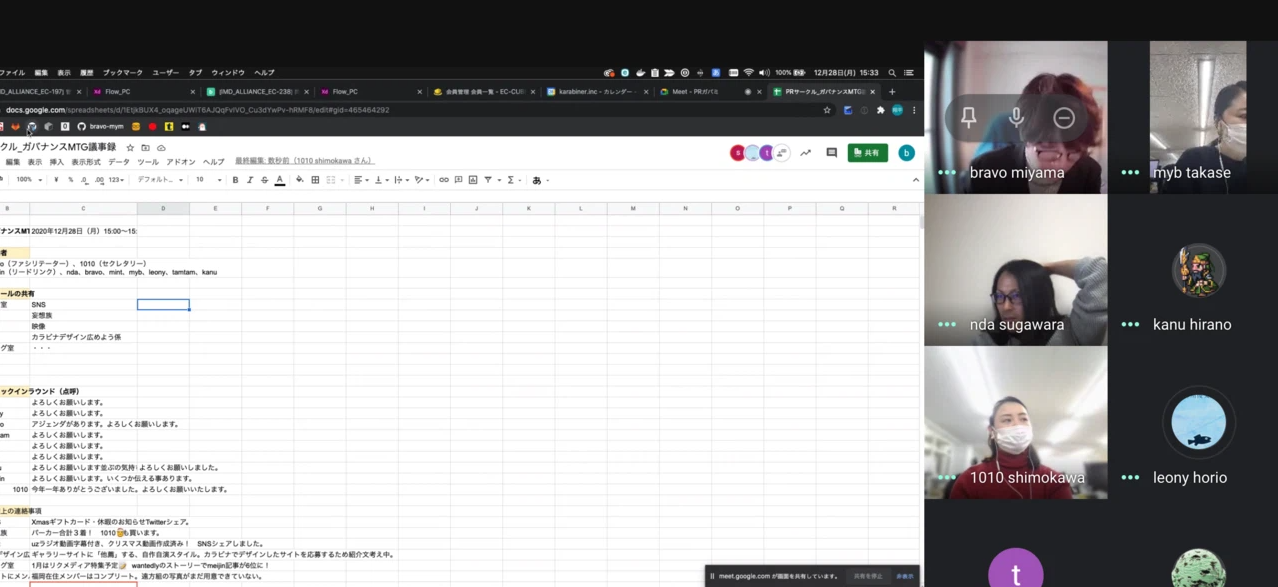The width and height of the screenshot is (1278, 587).
Task: Click the Chrome address bar URL
Action: tap(198, 110)
